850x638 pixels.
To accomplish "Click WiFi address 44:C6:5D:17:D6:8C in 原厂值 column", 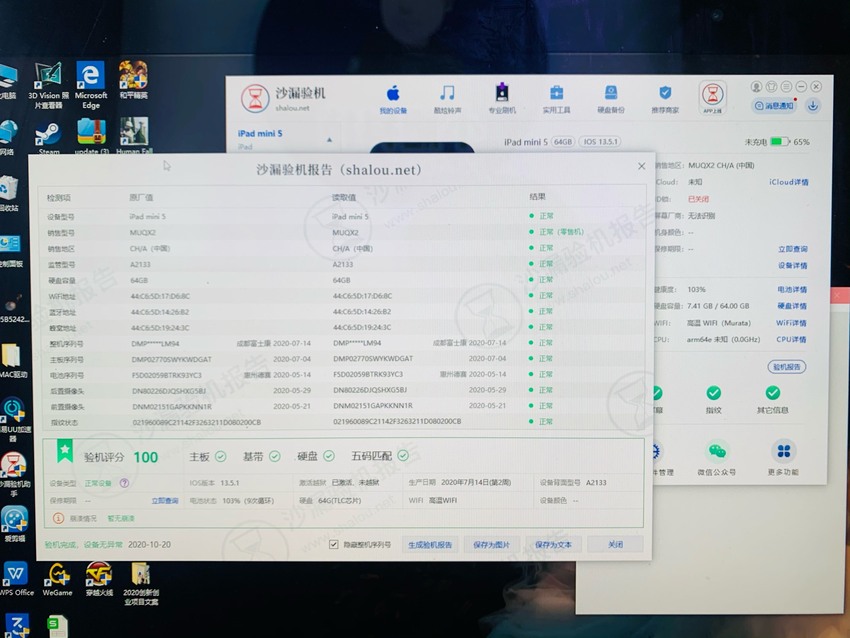I will pos(160,297).
